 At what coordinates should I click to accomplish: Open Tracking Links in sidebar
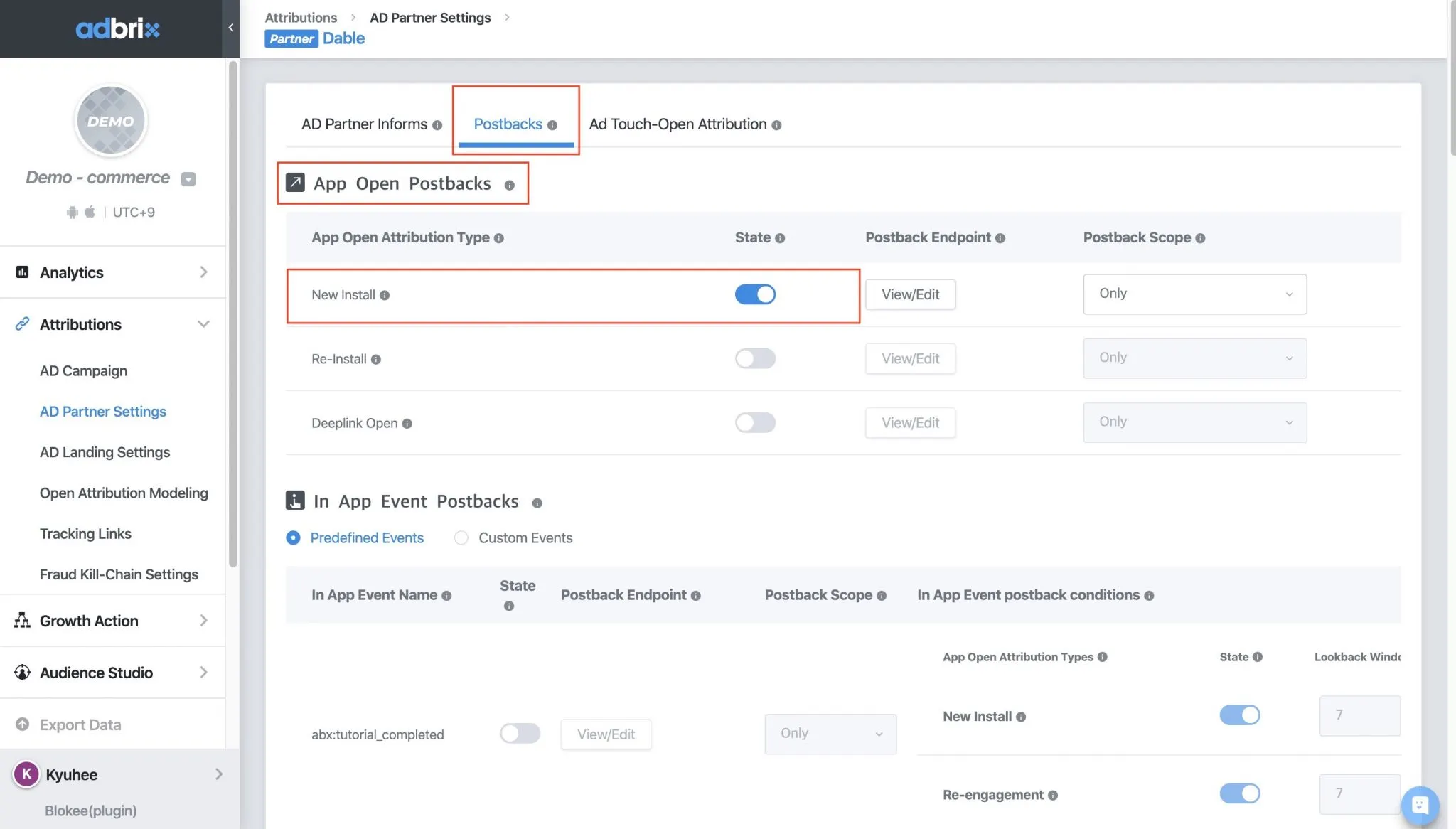(x=85, y=534)
